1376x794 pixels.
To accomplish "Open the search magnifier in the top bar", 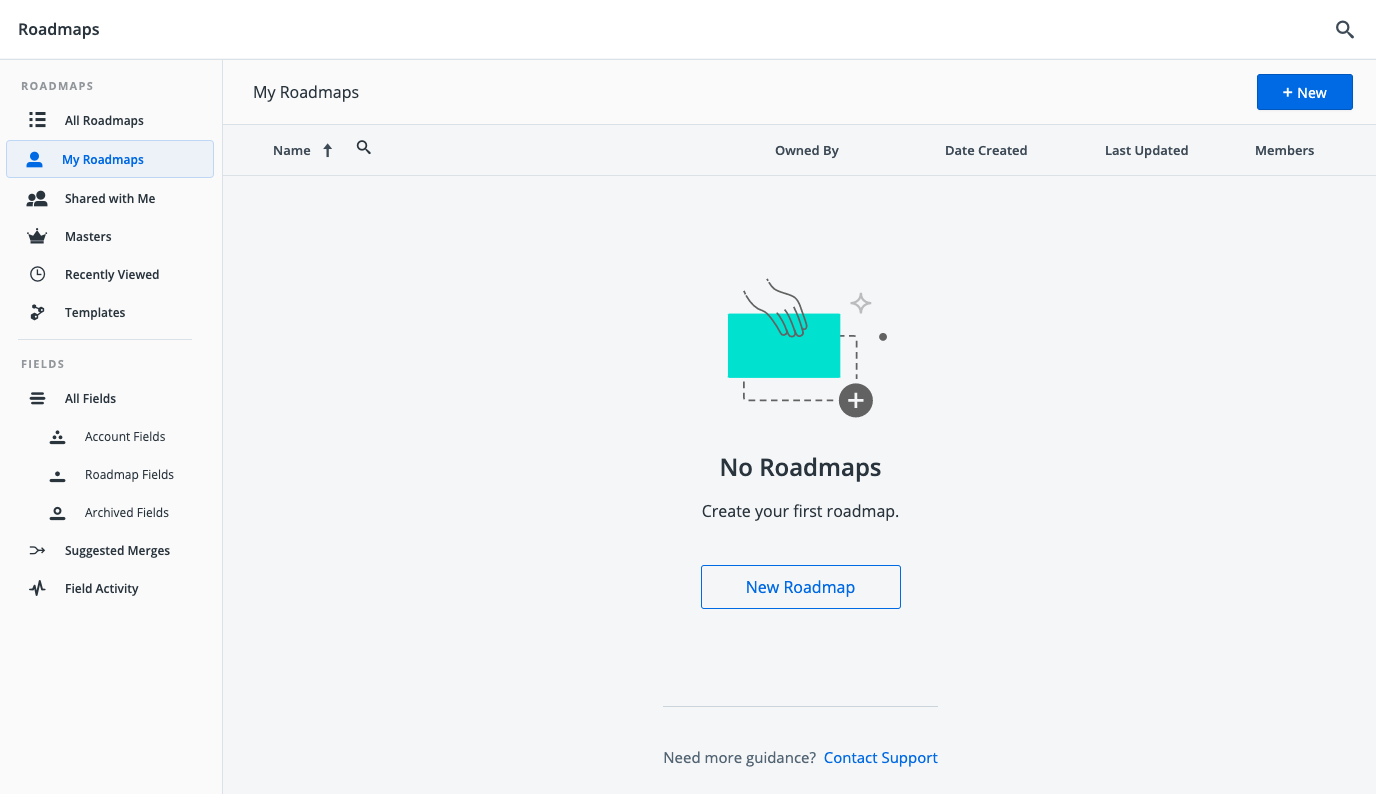I will tap(1344, 29).
